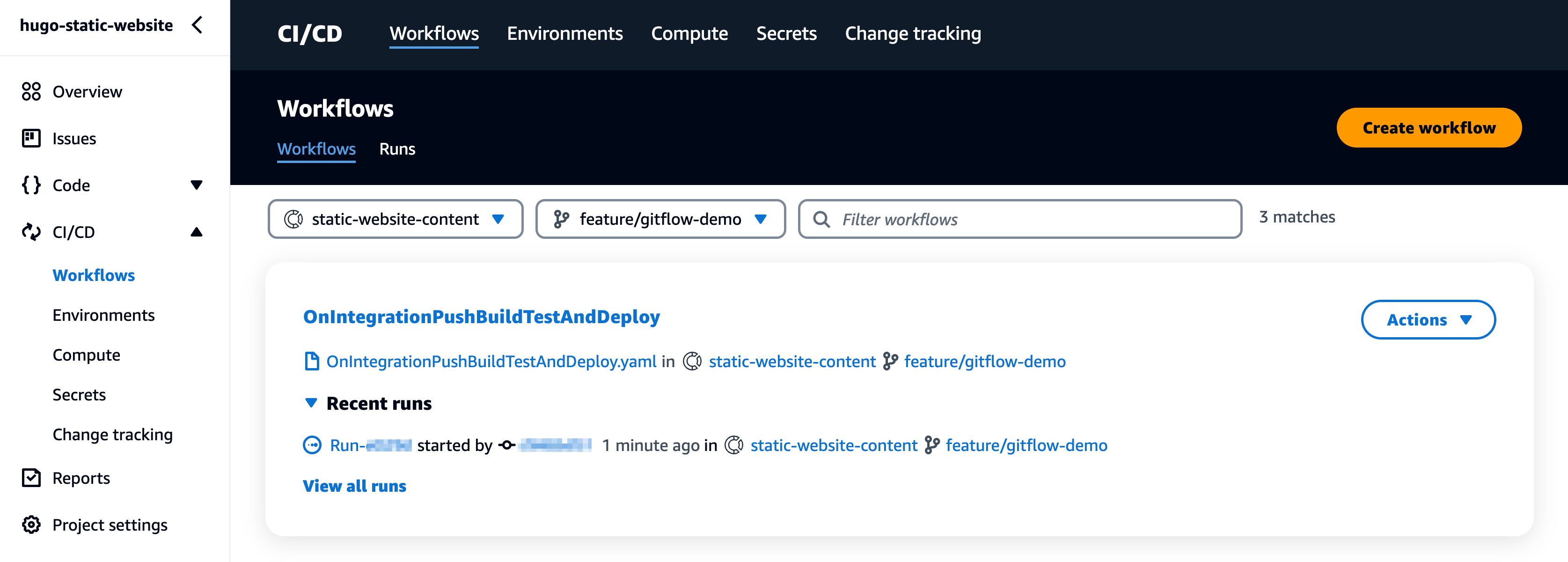Click the magnifying glass in the filter field
The width and height of the screenshot is (1568, 562).
pos(823,219)
